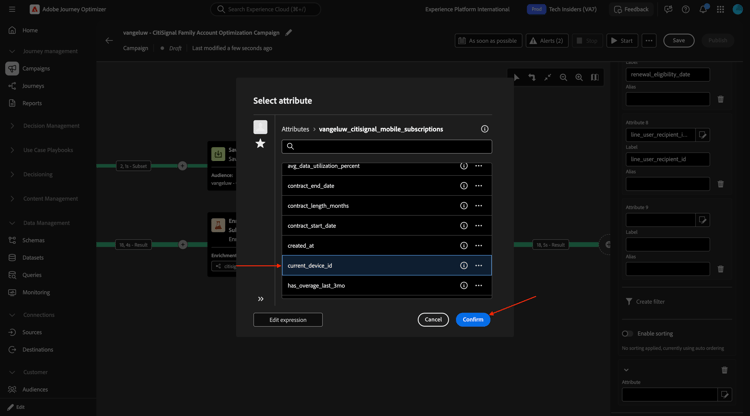
Task: Focus the attribute search field
Action: point(387,147)
